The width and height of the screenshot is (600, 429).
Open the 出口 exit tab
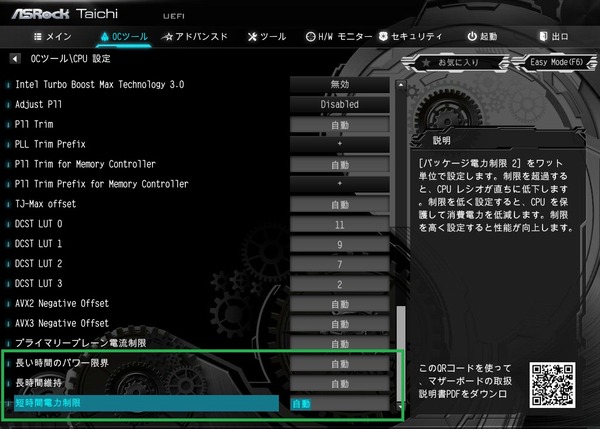click(x=552, y=37)
